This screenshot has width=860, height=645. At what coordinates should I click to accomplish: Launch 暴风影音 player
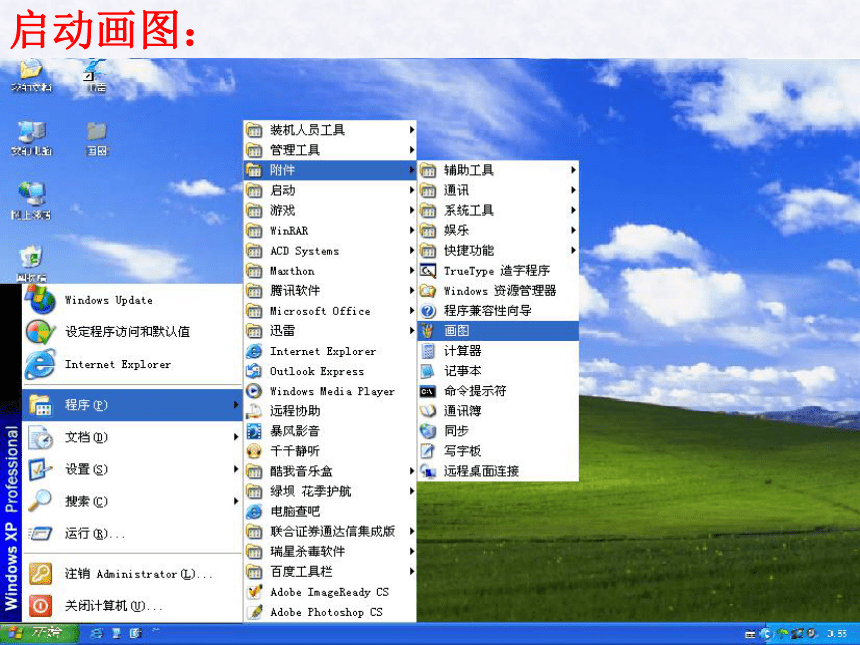pyautogui.click(x=330, y=431)
